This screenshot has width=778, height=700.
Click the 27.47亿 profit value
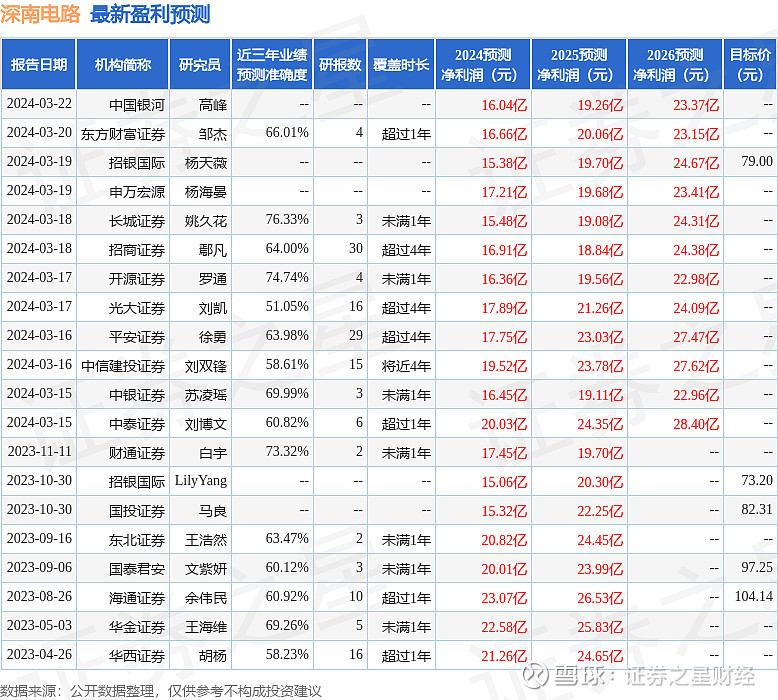tap(696, 337)
